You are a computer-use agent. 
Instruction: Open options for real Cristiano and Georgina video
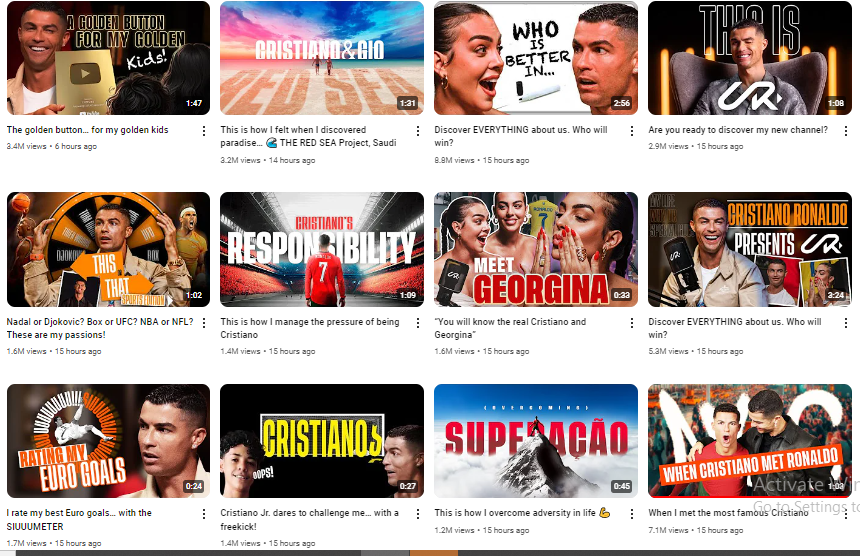click(632, 322)
